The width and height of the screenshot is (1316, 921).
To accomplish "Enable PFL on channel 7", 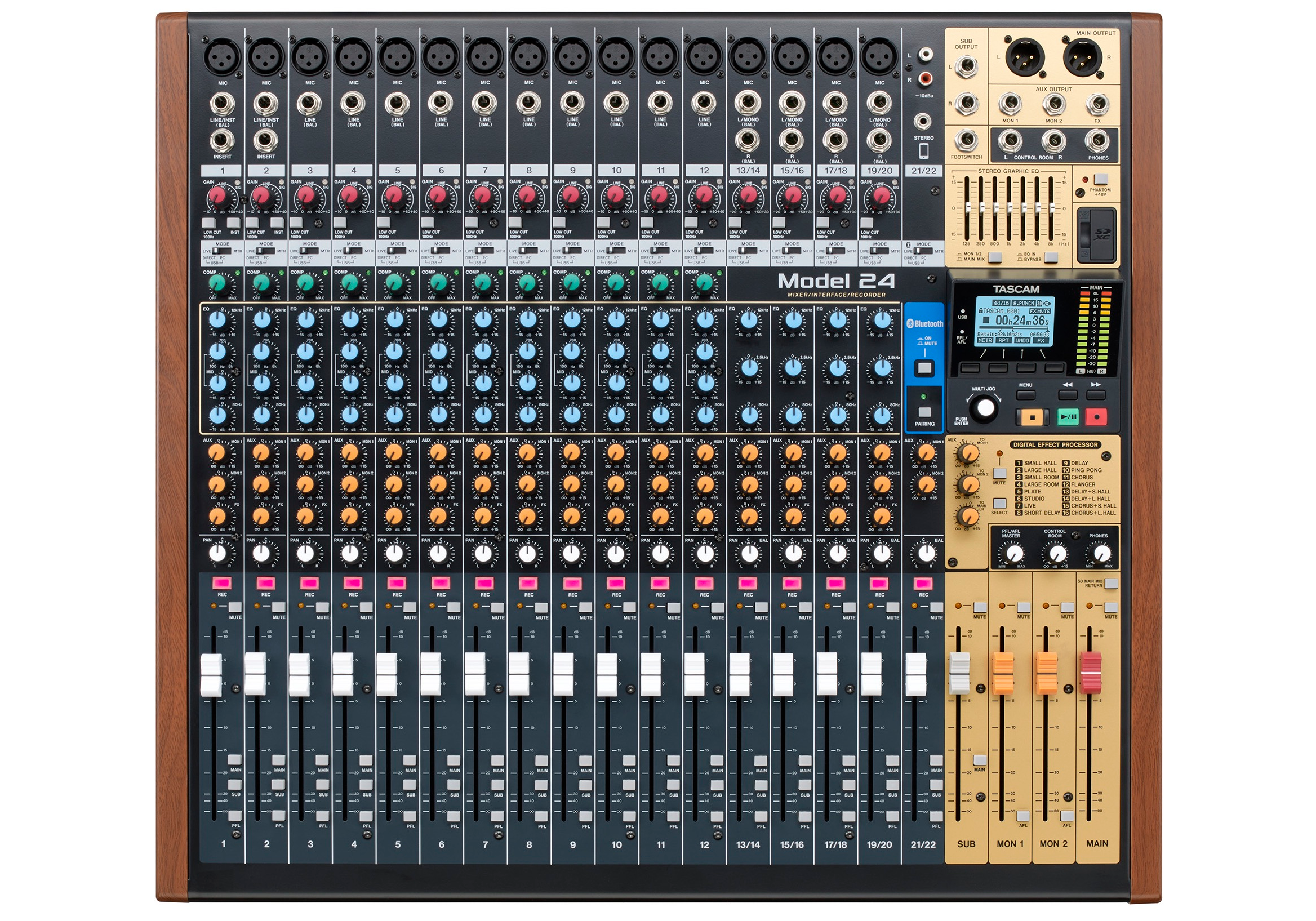I will [x=497, y=816].
